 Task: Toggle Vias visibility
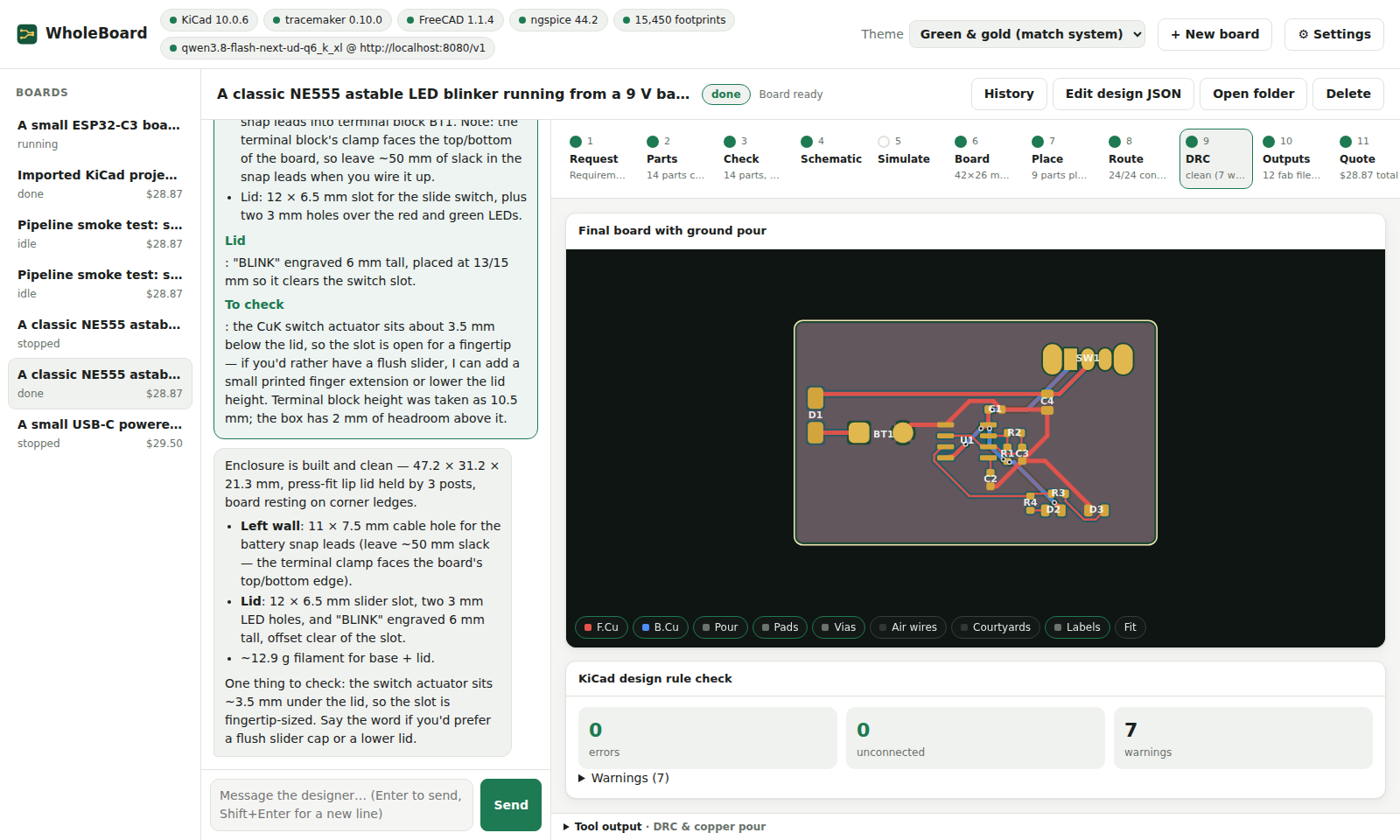(838, 627)
